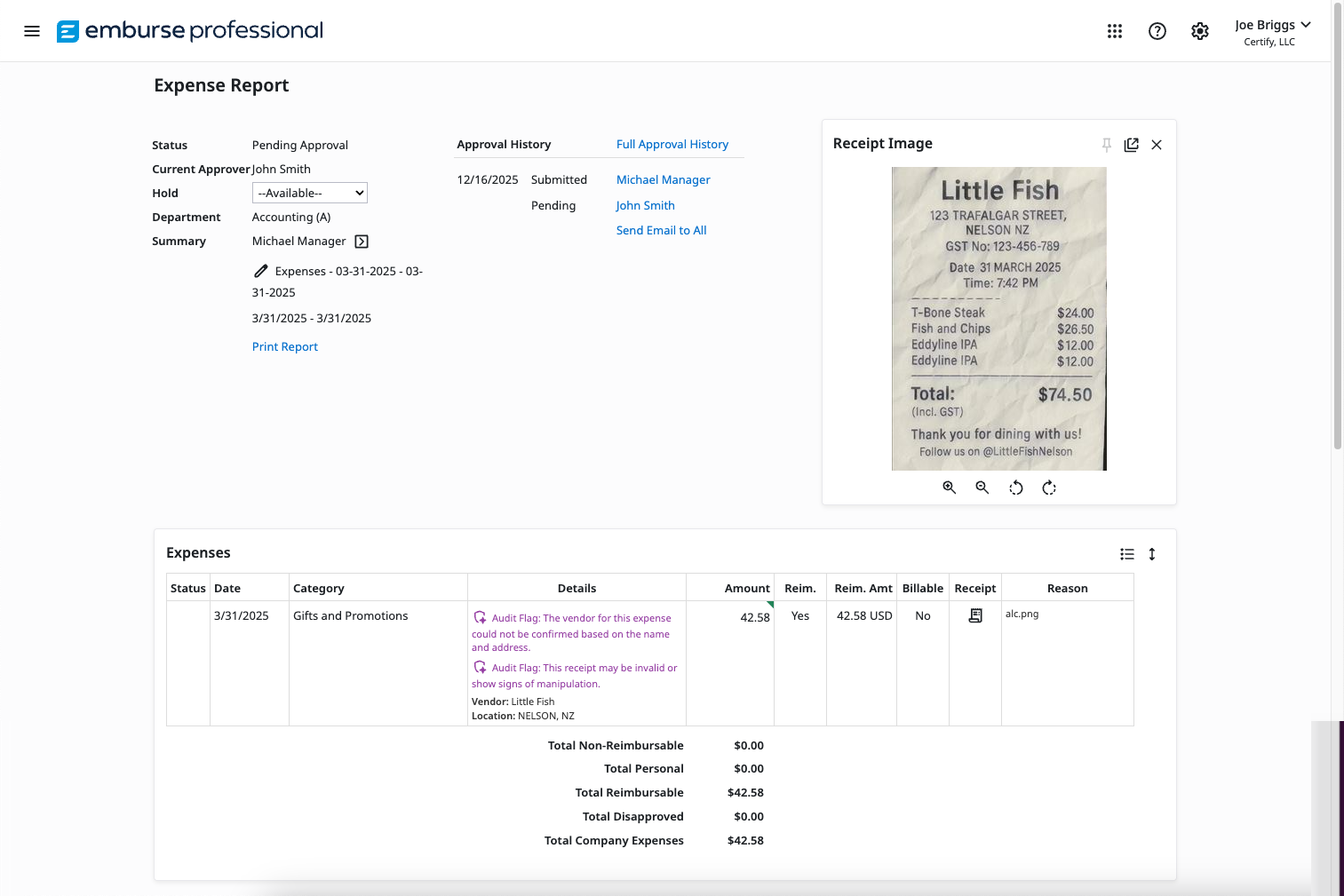Edit the expense report name via pencil icon
This screenshot has width=1344, height=896.
(x=259, y=271)
